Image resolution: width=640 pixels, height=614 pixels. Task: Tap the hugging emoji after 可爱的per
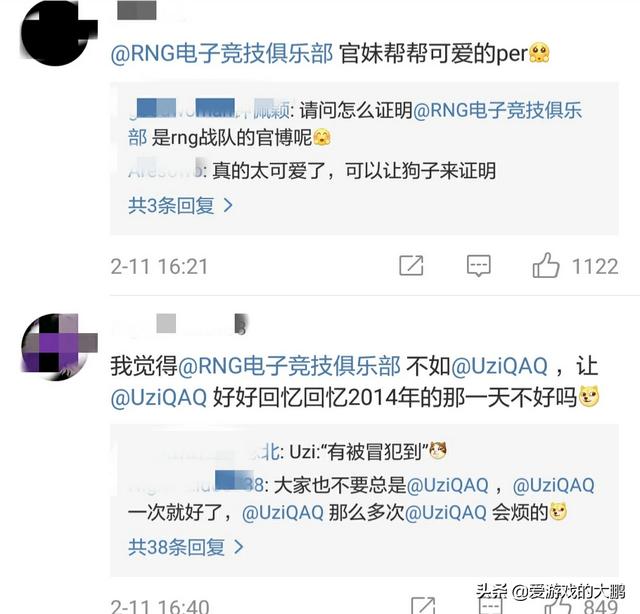point(539,53)
